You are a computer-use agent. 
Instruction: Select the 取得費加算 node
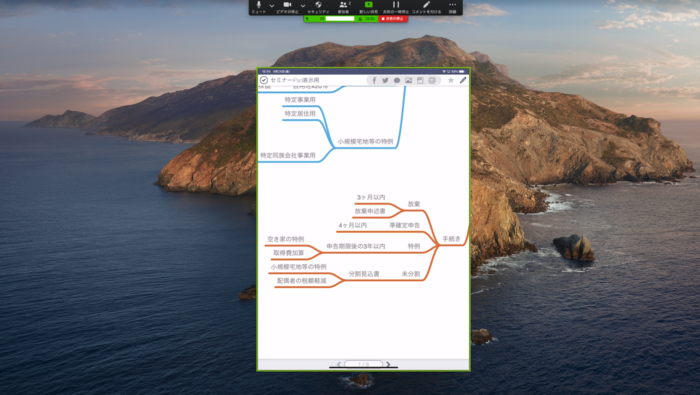pos(289,253)
